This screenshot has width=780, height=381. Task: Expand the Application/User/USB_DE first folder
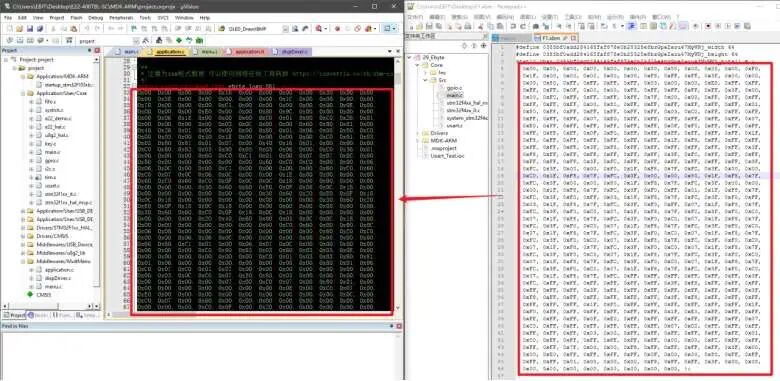tap(23, 211)
